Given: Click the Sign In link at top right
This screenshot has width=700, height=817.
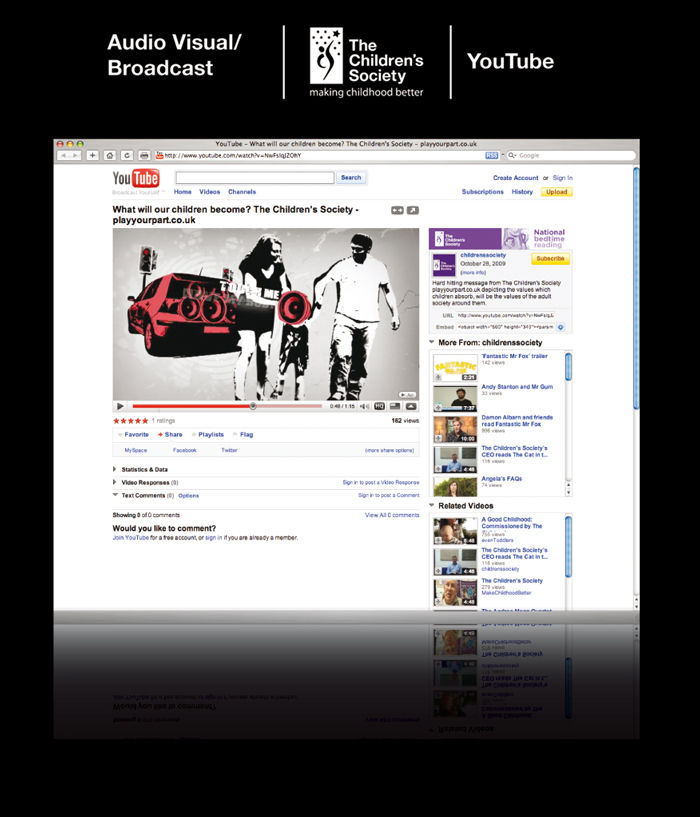Looking at the screenshot, I should tap(562, 178).
